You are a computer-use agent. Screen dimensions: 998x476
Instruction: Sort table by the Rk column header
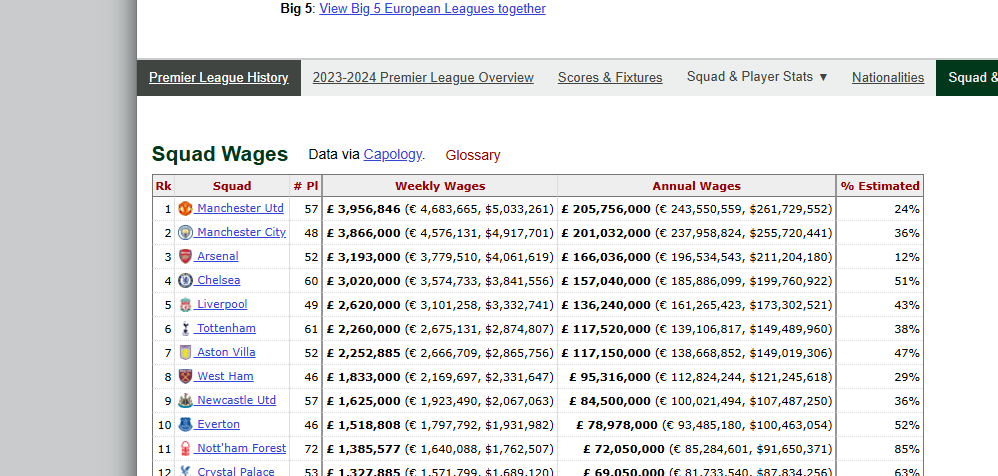(x=164, y=186)
